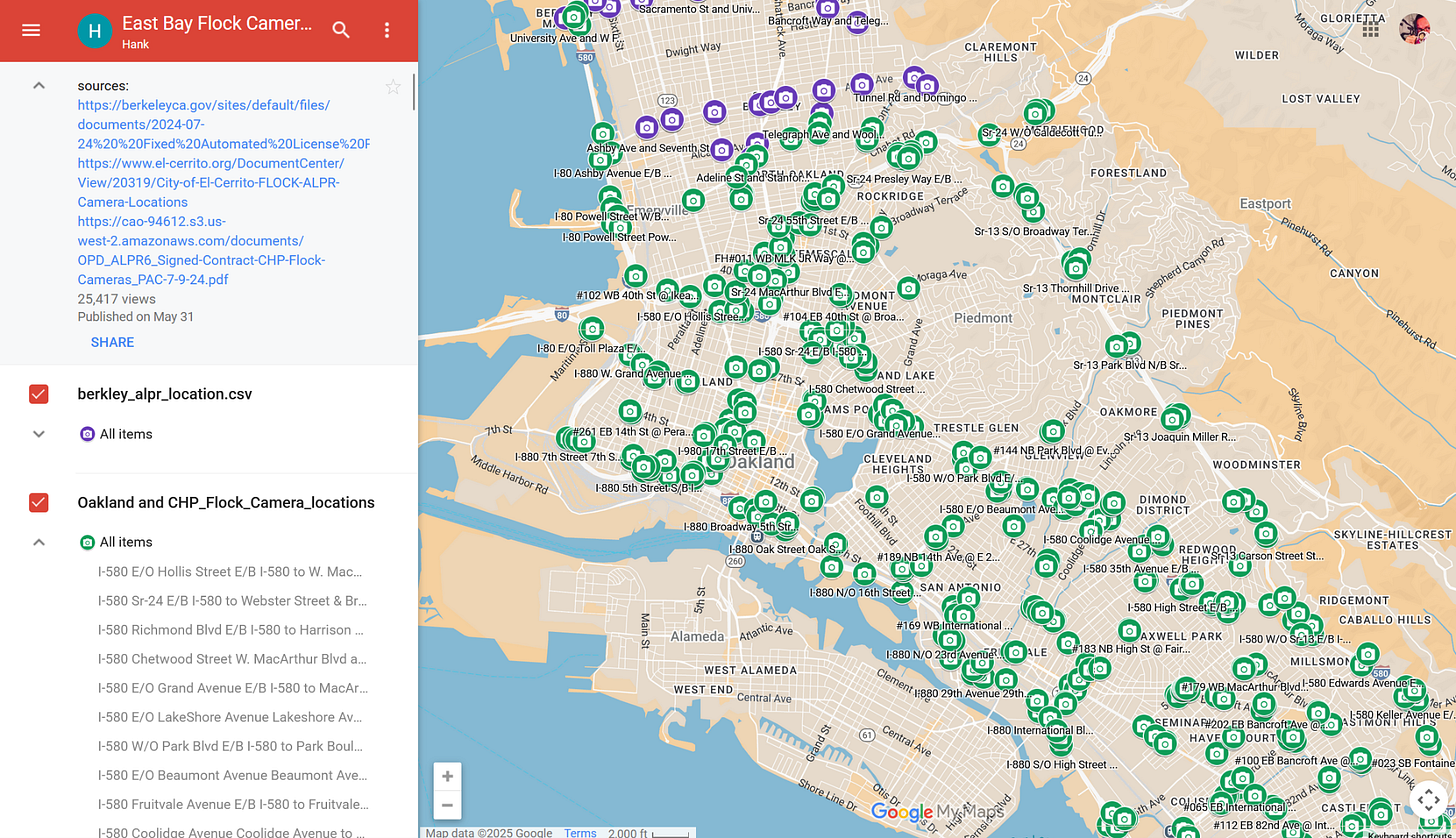Open the Terms link at bottom
Viewport: 1456px width, 838px height.
click(581, 832)
